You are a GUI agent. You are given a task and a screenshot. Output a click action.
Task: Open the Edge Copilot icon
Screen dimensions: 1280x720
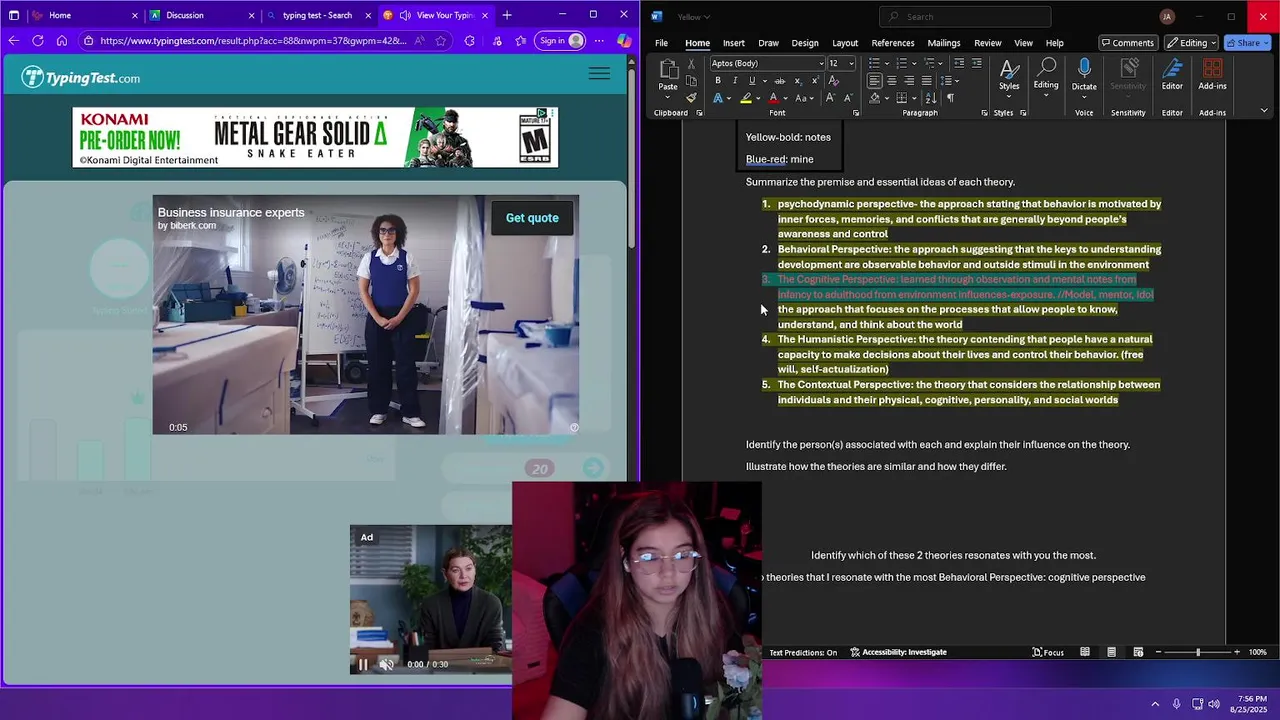click(x=624, y=41)
